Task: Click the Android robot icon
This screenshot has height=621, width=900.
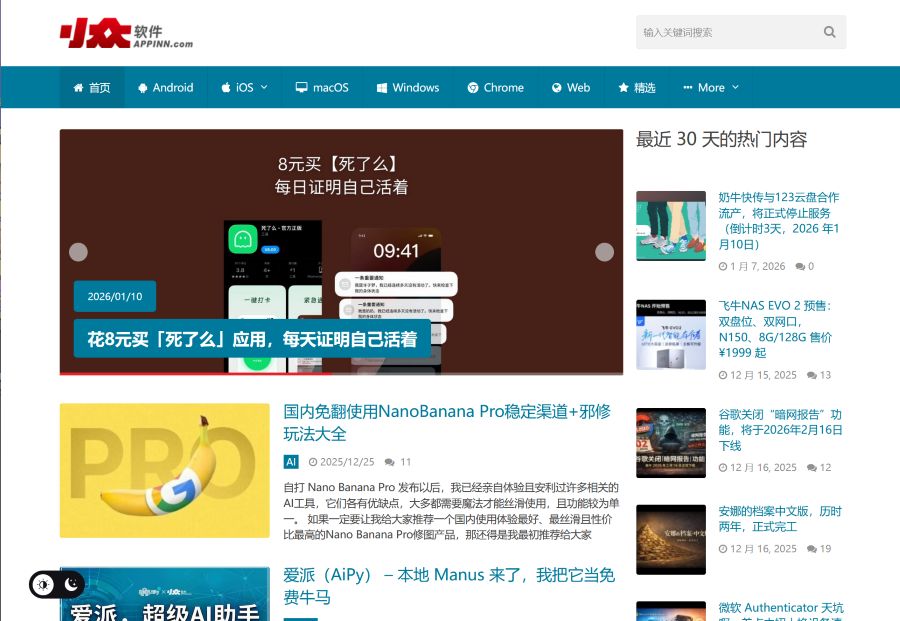Action: tap(143, 87)
